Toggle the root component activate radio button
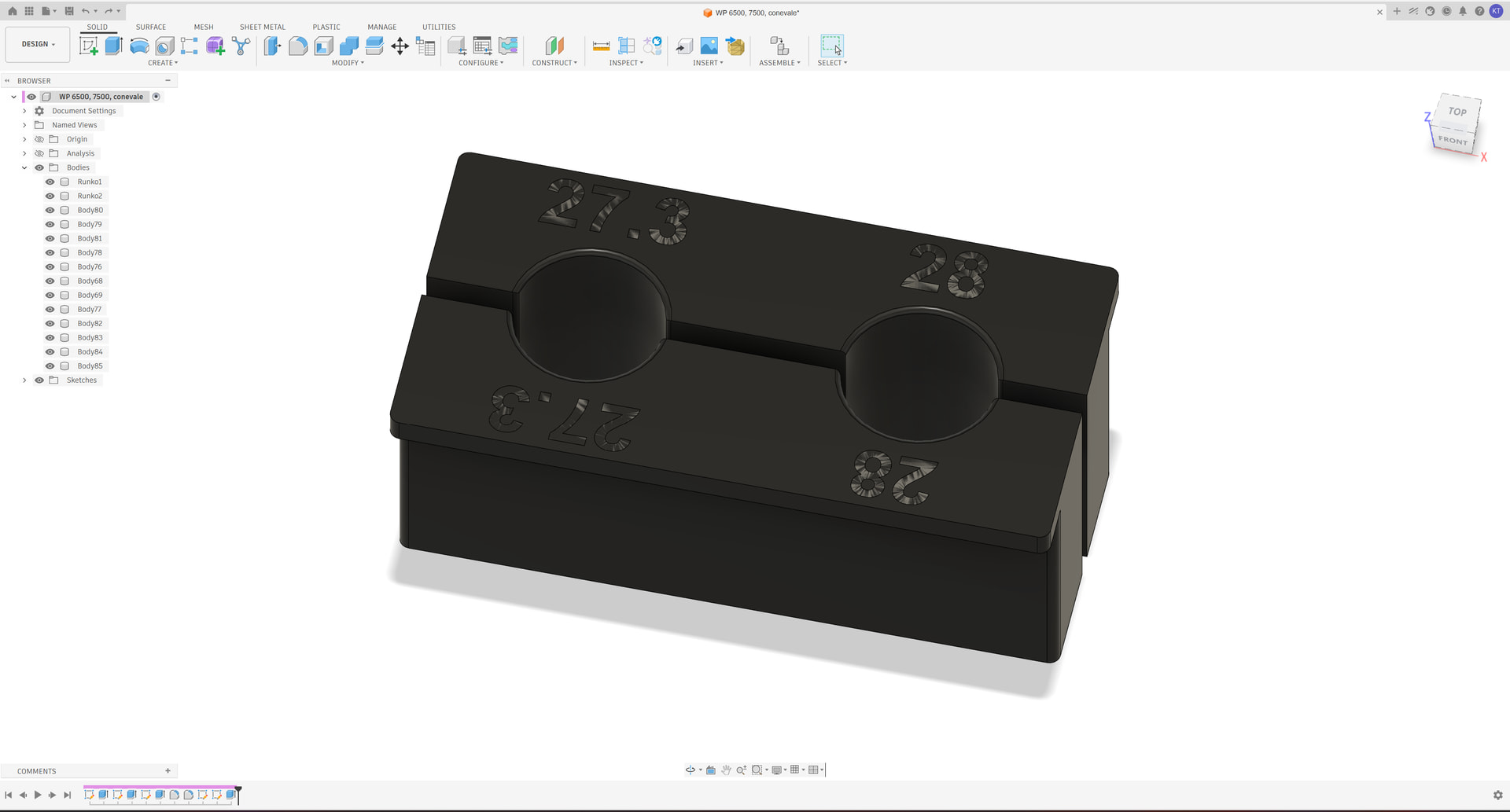 157,97
